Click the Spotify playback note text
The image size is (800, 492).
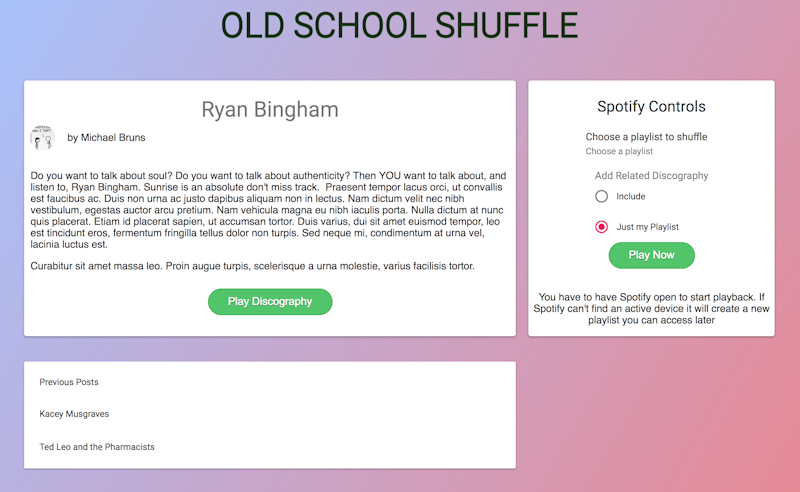[652, 308]
